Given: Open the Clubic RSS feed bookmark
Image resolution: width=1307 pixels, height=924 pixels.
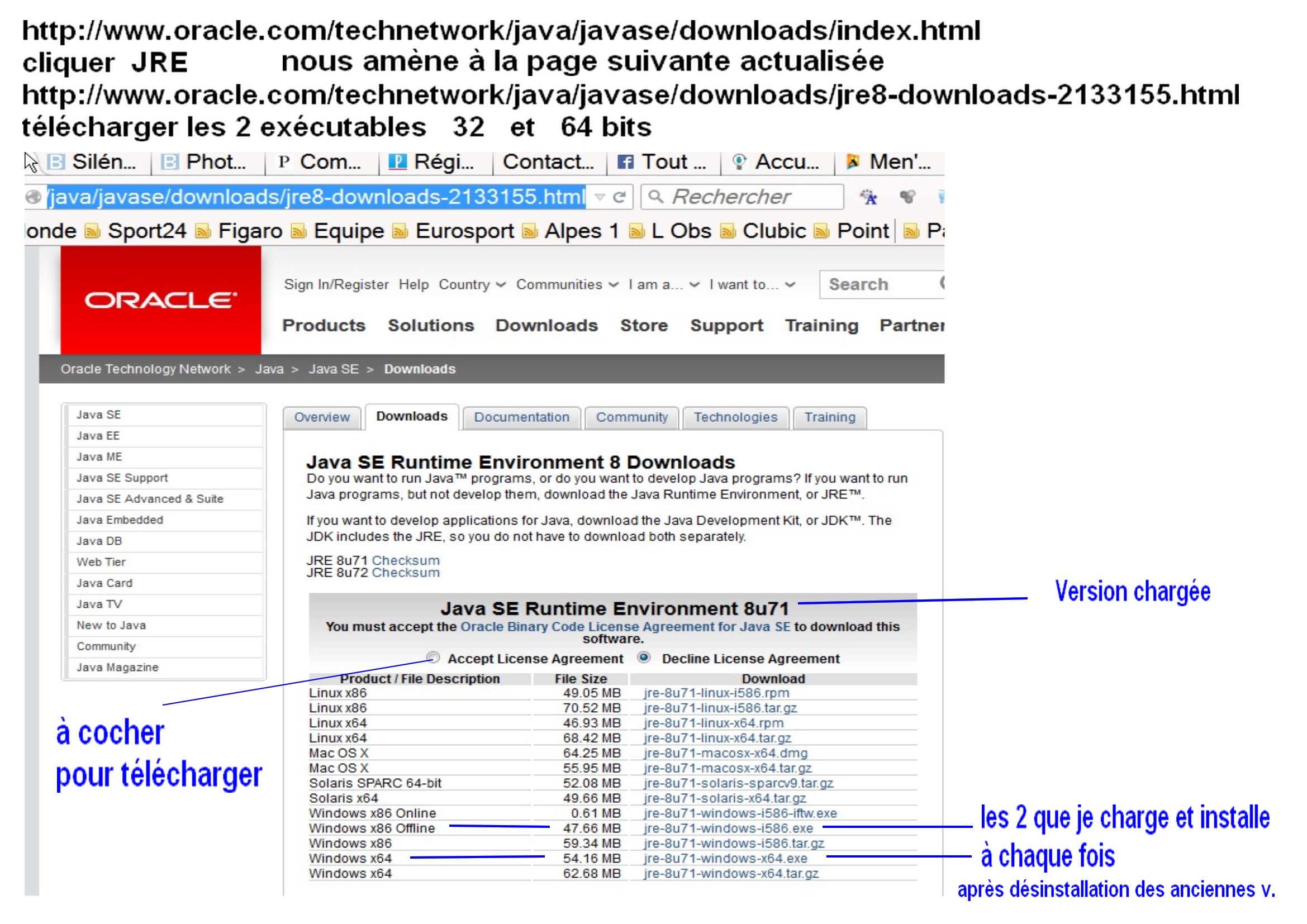Looking at the screenshot, I should pos(764,231).
